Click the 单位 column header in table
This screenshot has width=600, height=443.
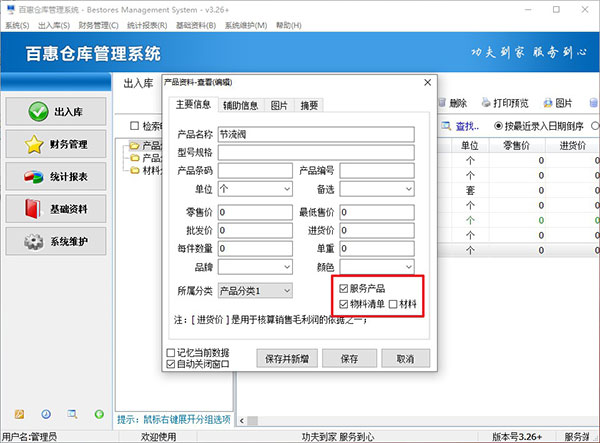pos(470,145)
